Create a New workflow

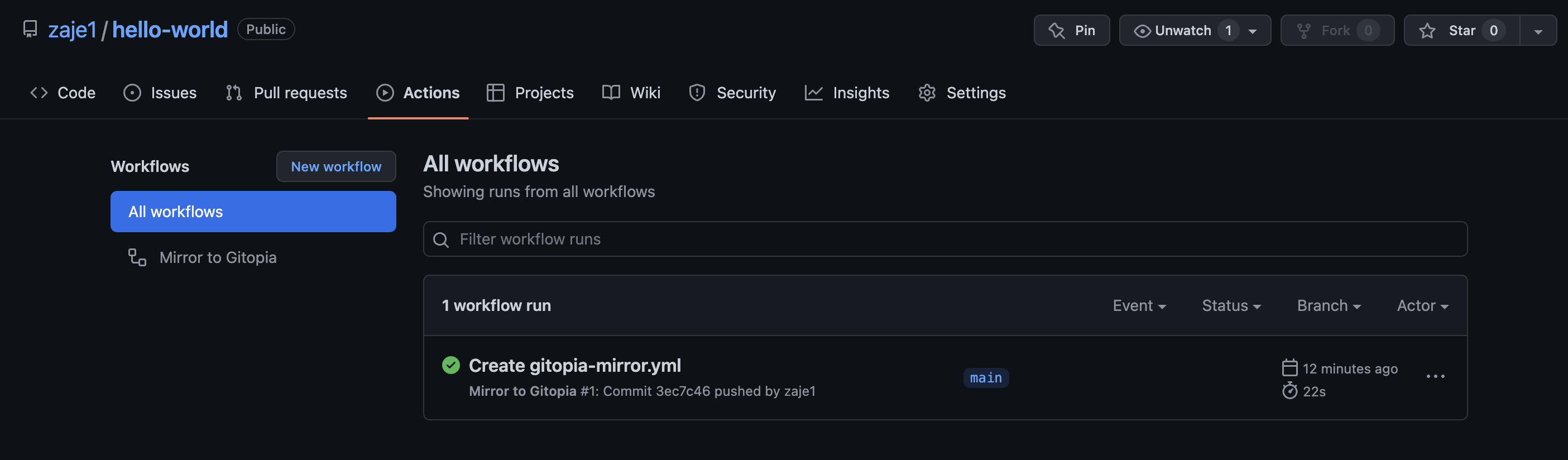pyautogui.click(x=336, y=166)
